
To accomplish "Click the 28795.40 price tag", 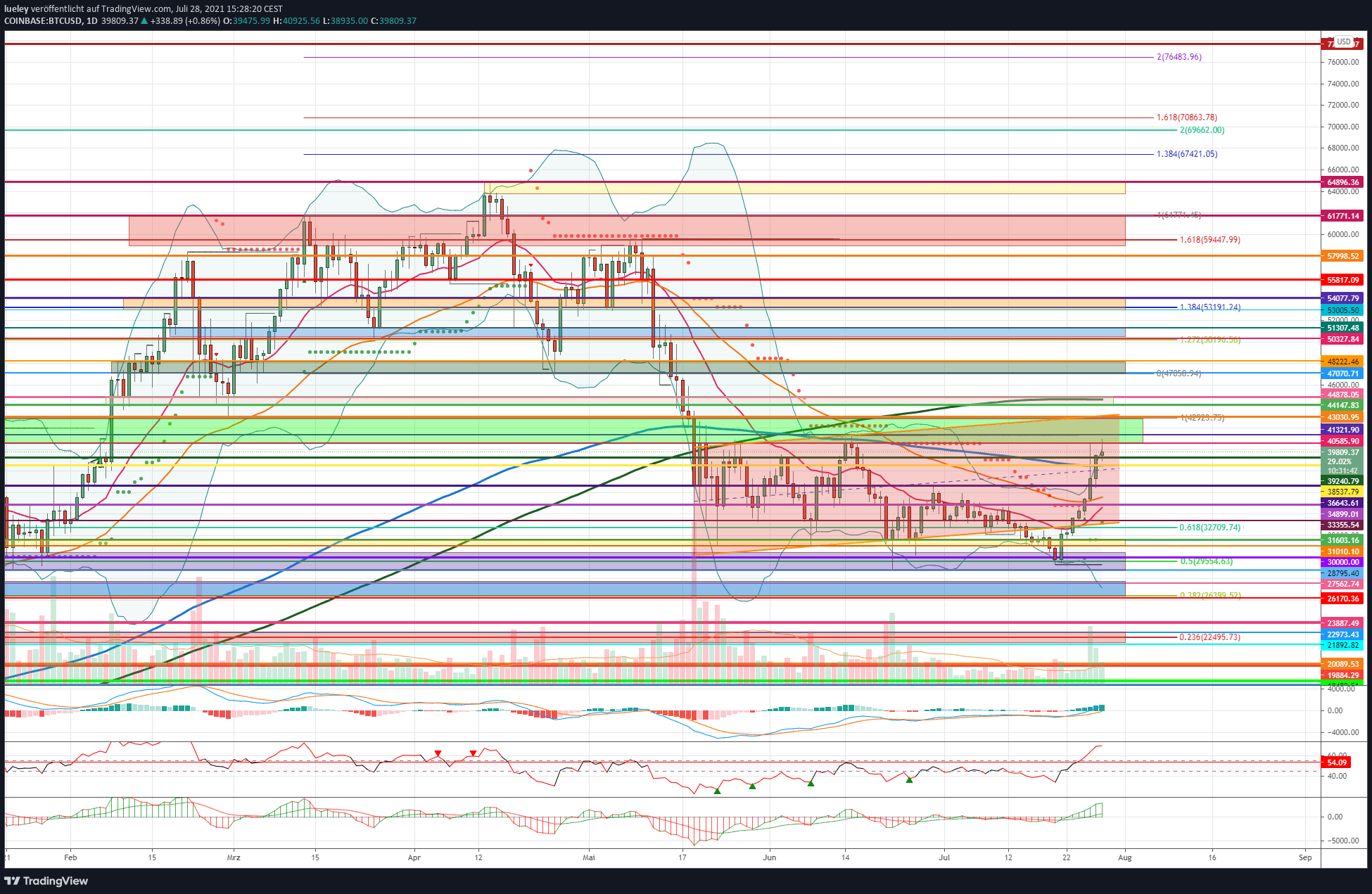I will [1342, 573].
